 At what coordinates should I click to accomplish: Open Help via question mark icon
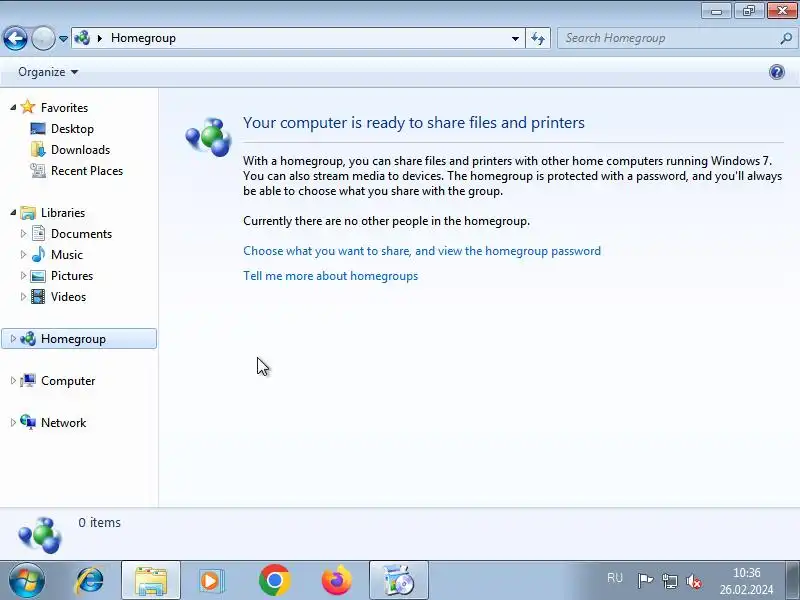click(777, 72)
